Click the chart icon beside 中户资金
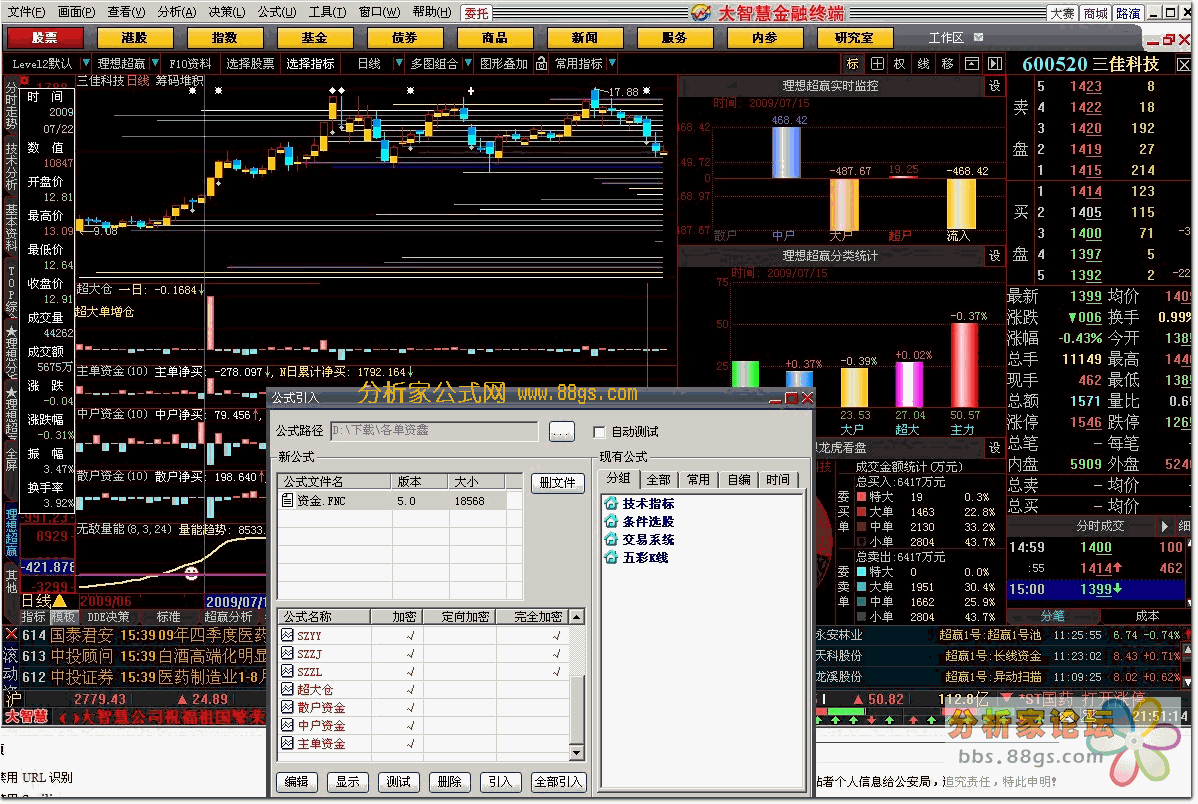This screenshot has height=804, width=1198. click(x=287, y=725)
